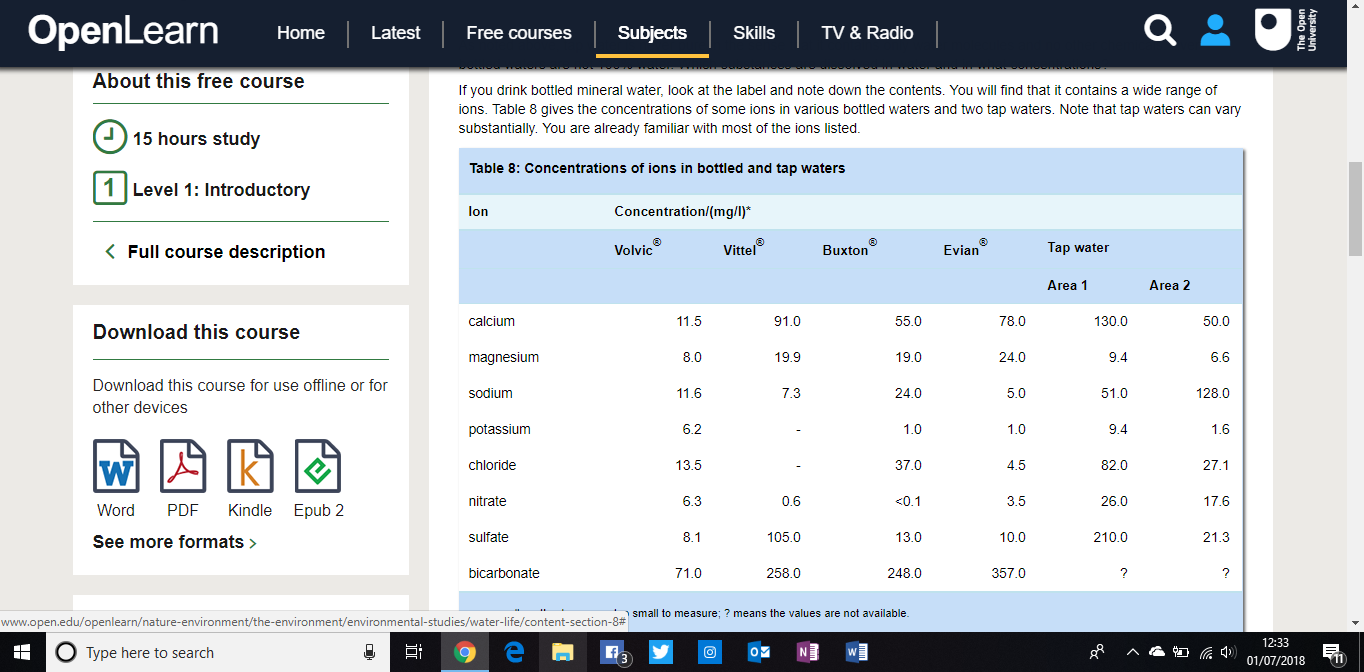Select the Evian column header
1364x672 pixels.
[966, 248]
